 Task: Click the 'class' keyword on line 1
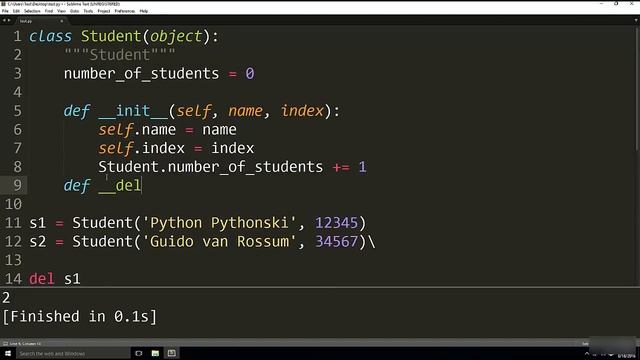[50, 36]
